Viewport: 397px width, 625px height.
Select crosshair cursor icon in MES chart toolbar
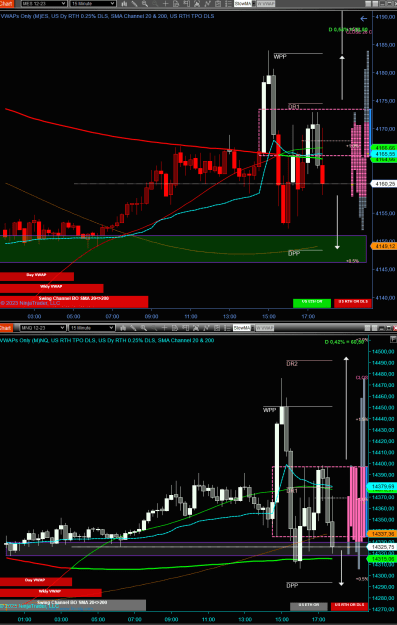(x=166, y=4)
